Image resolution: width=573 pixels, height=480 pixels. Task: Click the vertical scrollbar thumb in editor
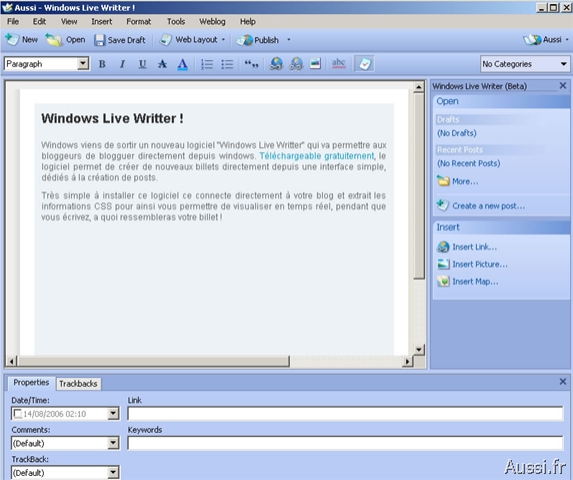(419, 185)
